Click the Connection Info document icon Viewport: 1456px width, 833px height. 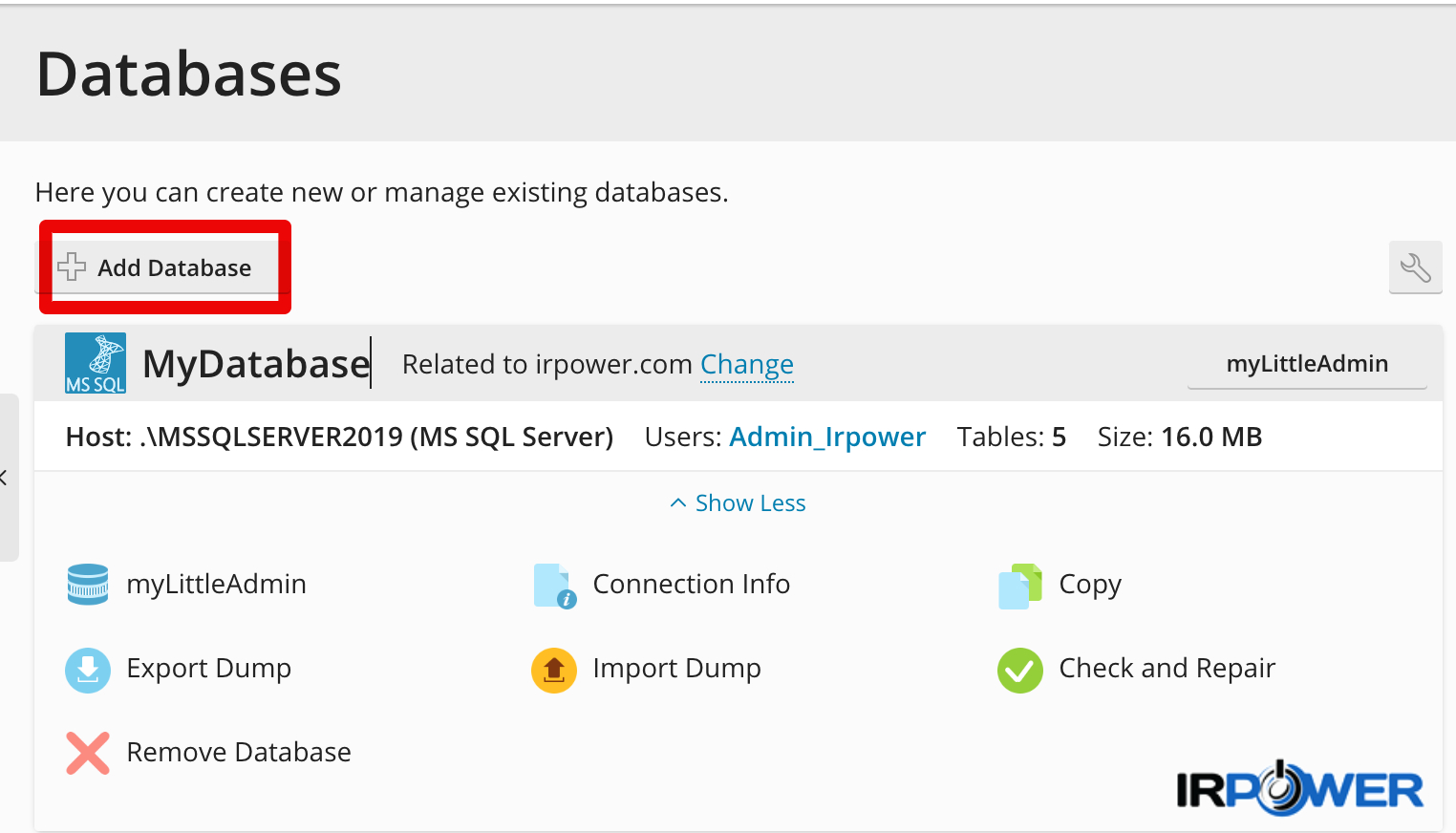[x=555, y=586]
